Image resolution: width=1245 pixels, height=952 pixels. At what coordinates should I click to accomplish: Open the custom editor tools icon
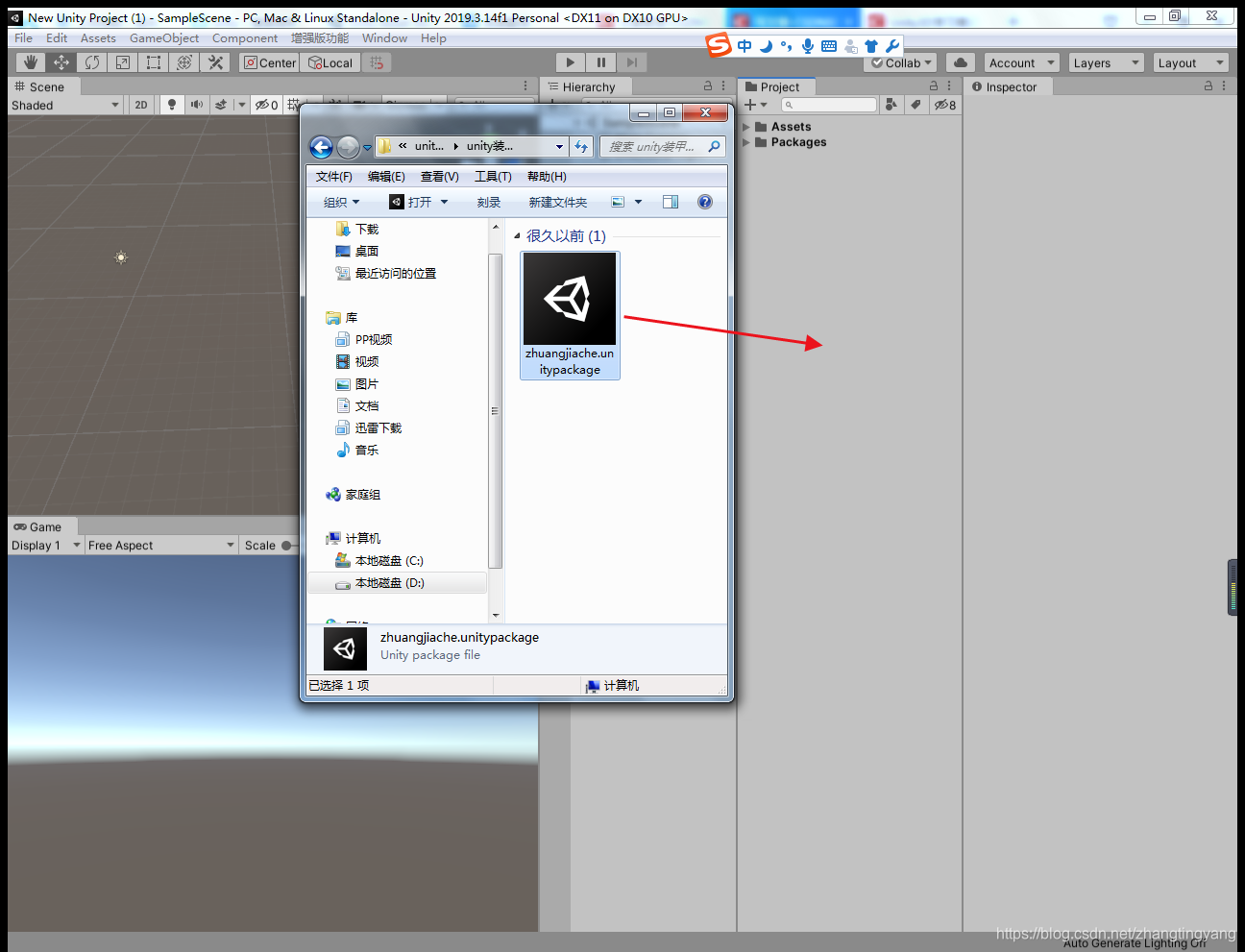coord(215,62)
